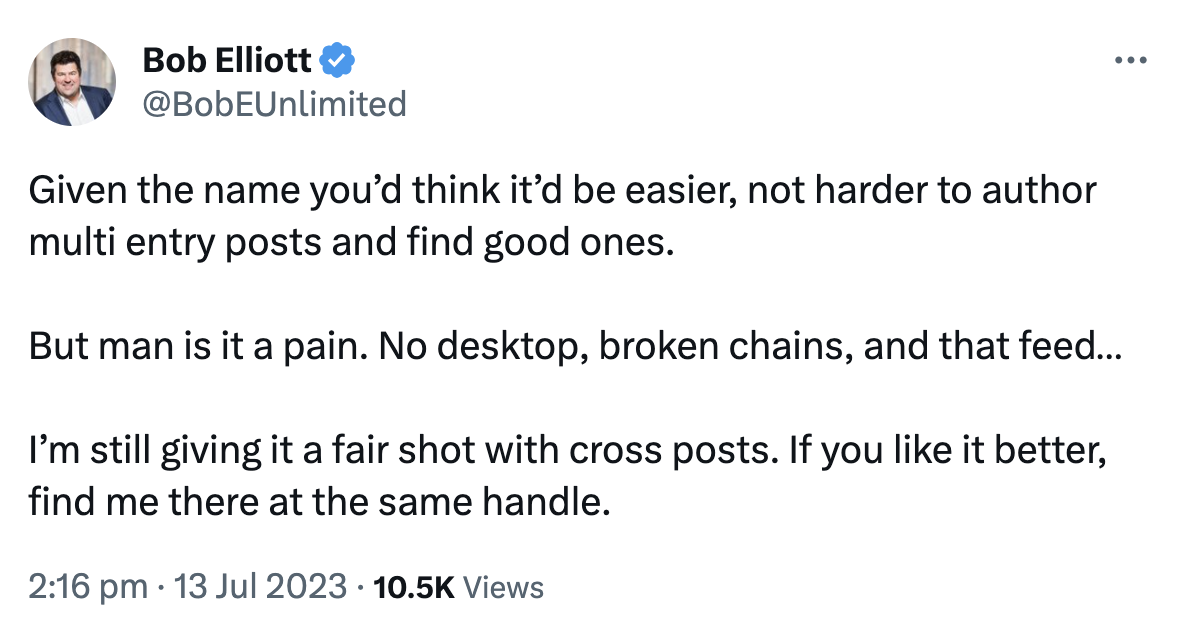Click the @BobEUnlimited handle
Image resolution: width=1182 pixels, height=618 pixels.
(x=277, y=103)
